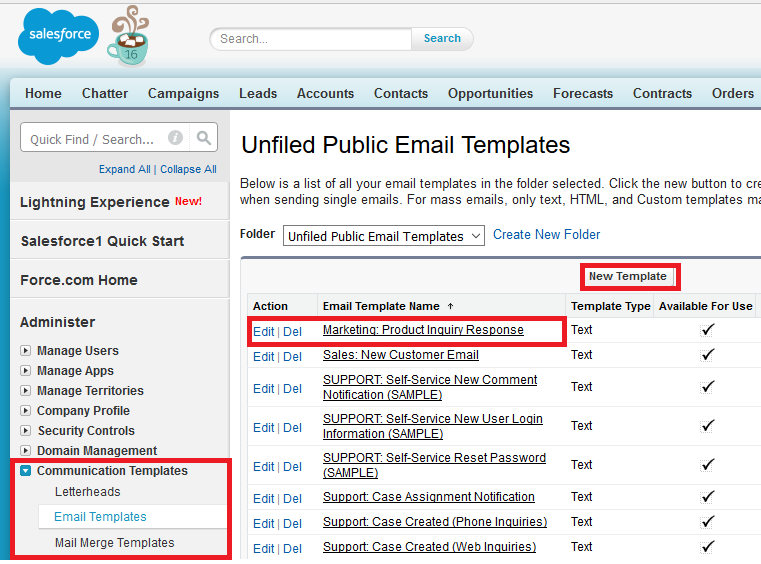The width and height of the screenshot is (761, 564).
Task: Click into the top search field
Action: 310,39
